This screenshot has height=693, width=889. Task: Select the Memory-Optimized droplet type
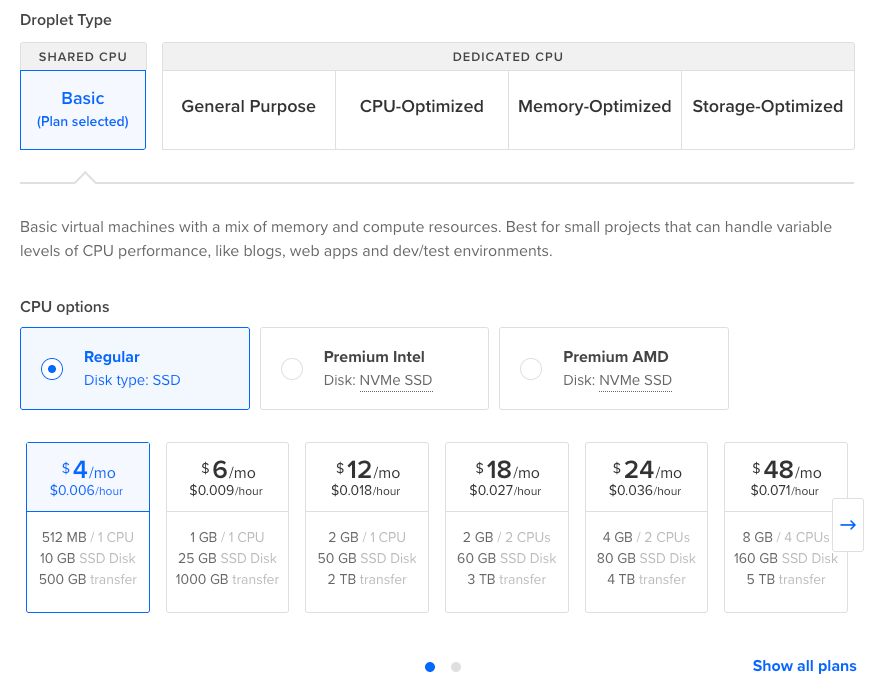594,107
